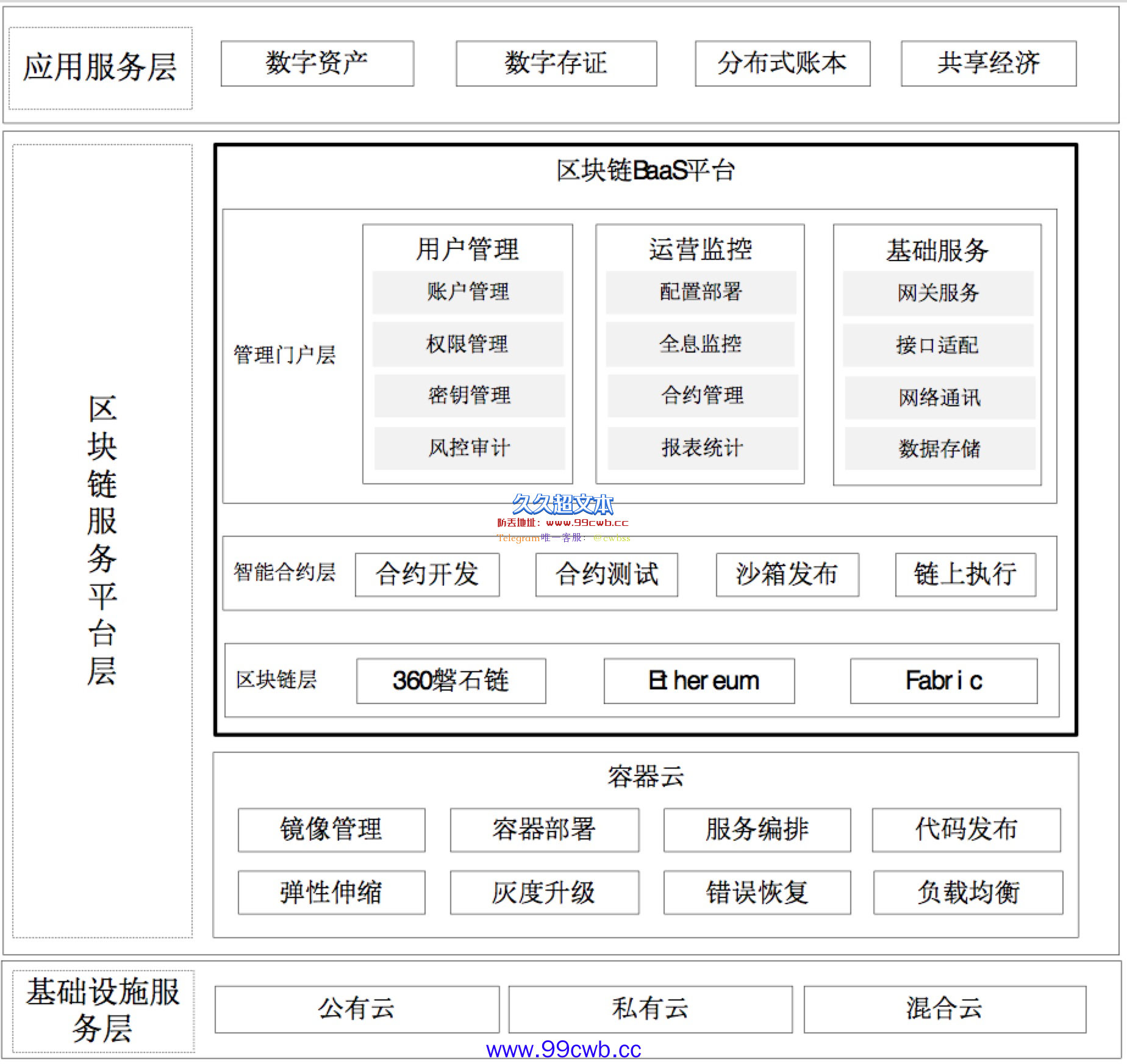Click the 报表统计 item

703,448
